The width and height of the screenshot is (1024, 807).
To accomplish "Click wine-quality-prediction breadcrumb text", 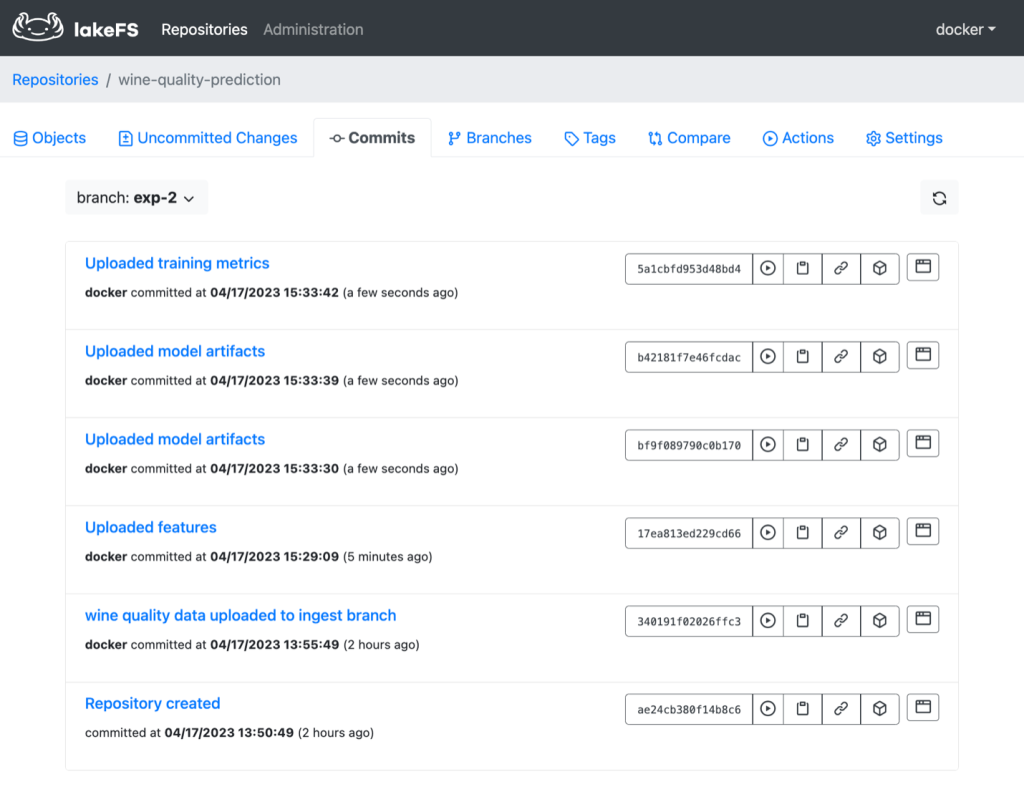I will (x=199, y=80).
